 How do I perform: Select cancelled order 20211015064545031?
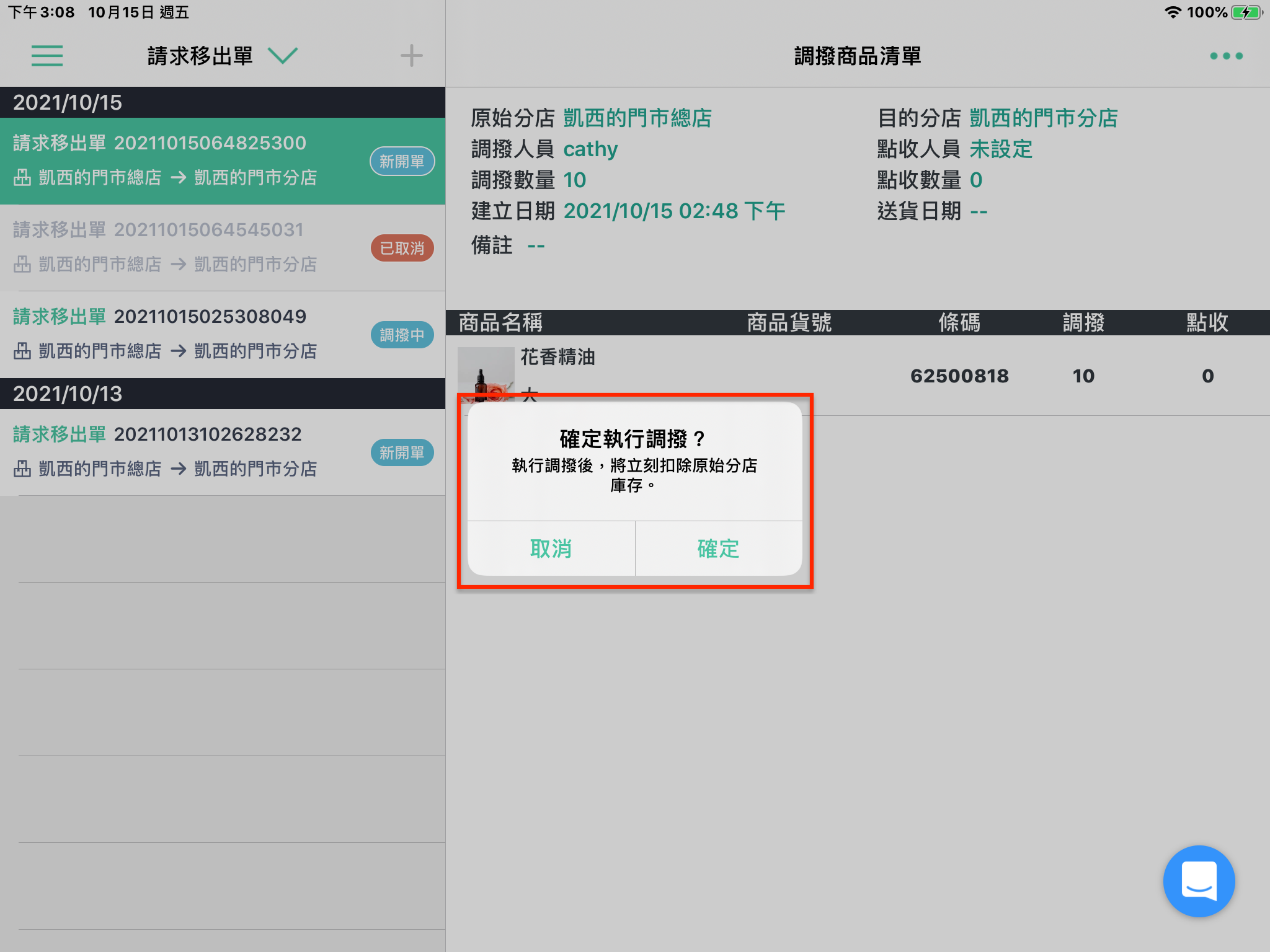pos(223,248)
